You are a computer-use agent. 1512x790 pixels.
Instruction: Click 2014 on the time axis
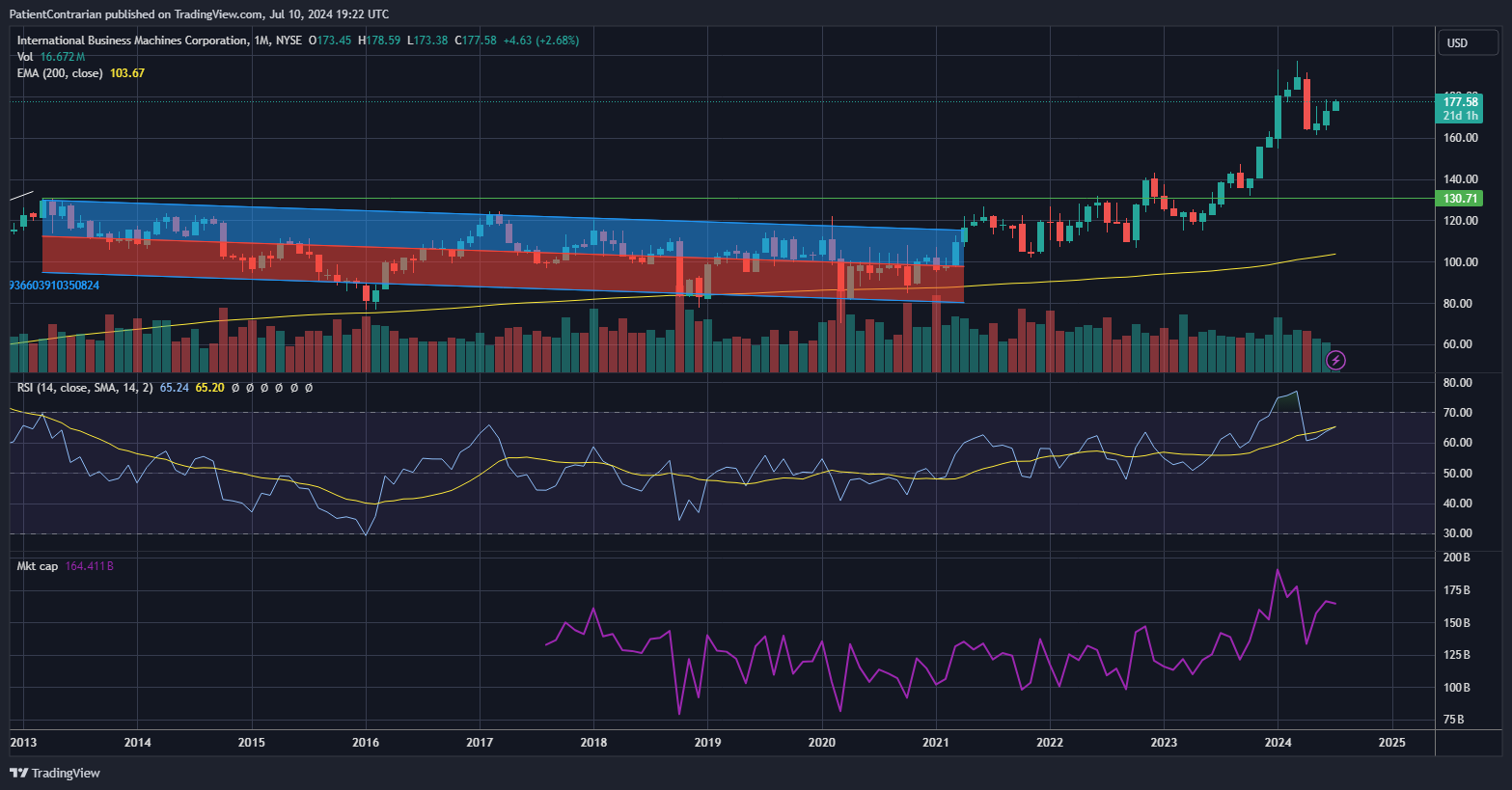click(x=137, y=743)
